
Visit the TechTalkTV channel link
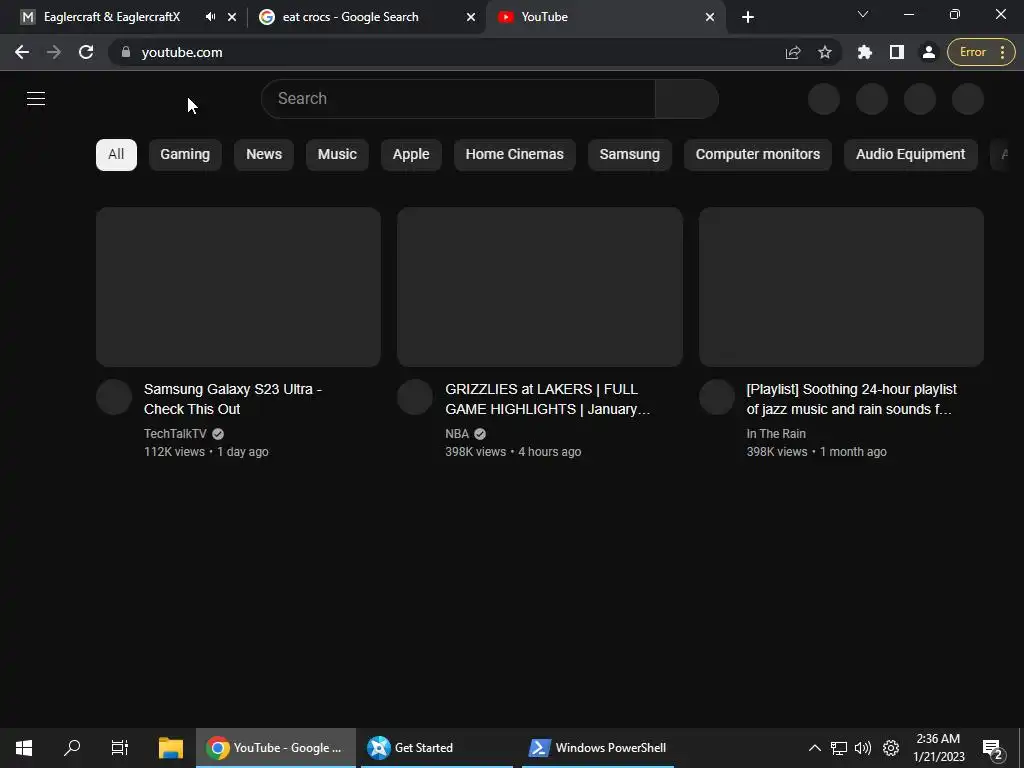(175, 434)
